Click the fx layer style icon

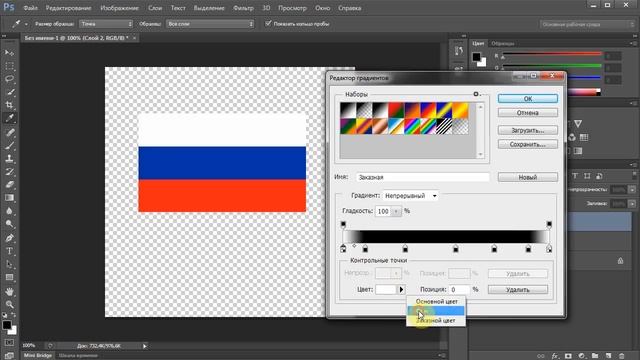555,356
